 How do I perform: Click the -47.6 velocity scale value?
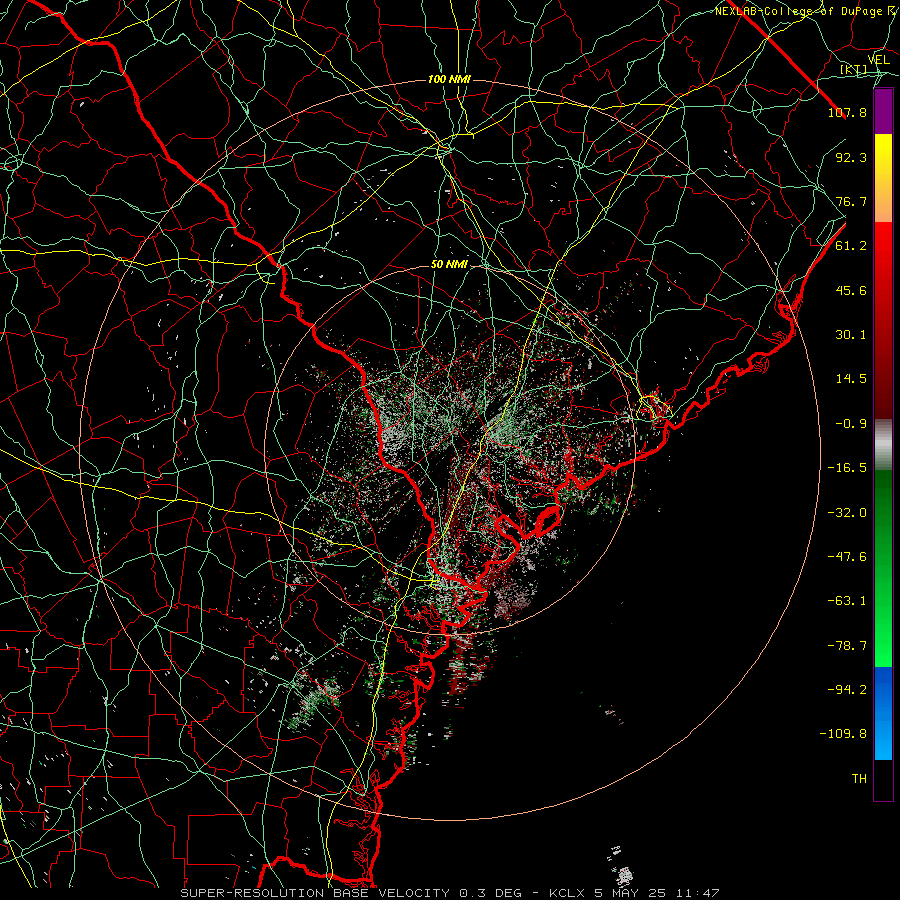click(847, 557)
